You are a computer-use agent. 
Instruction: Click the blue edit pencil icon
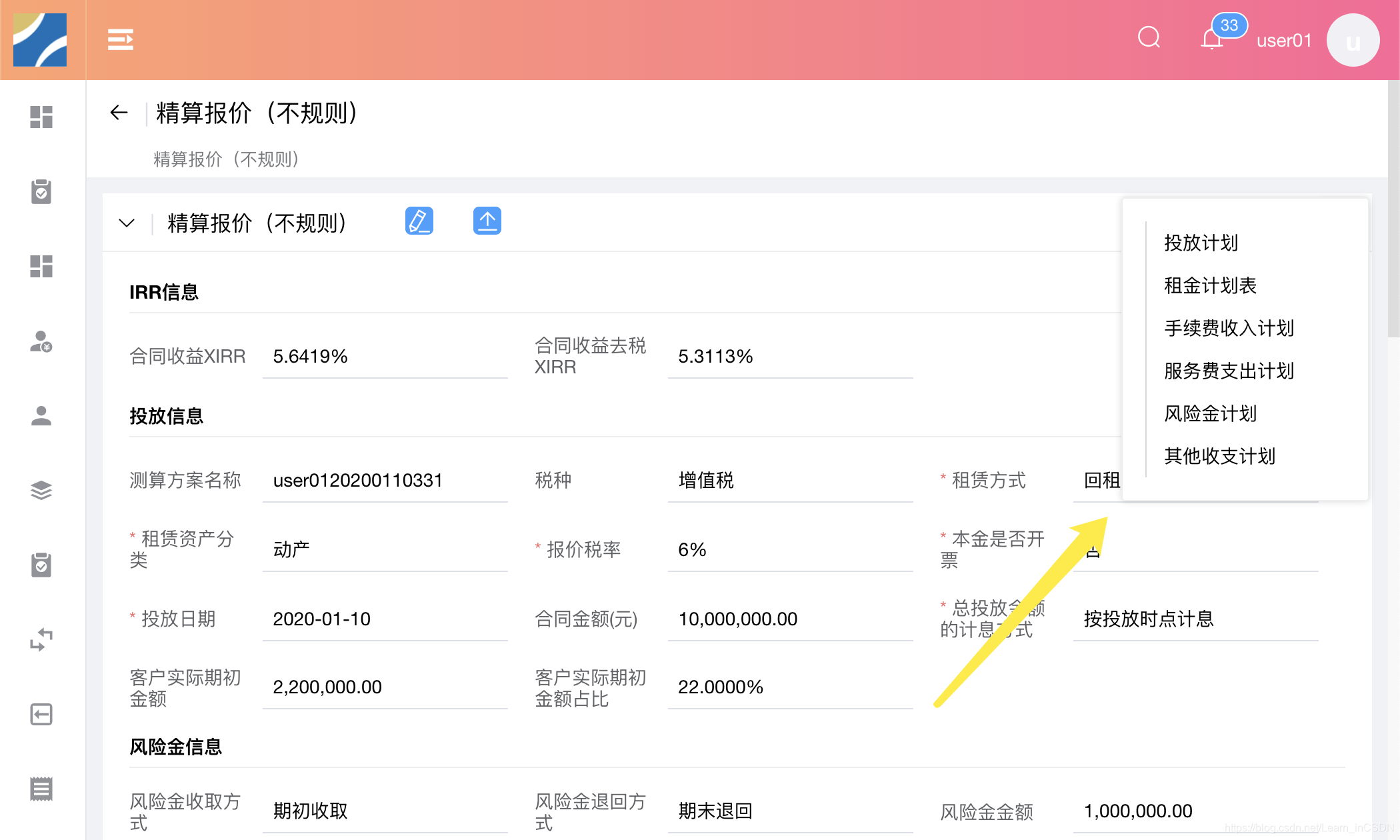click(419, 221)
